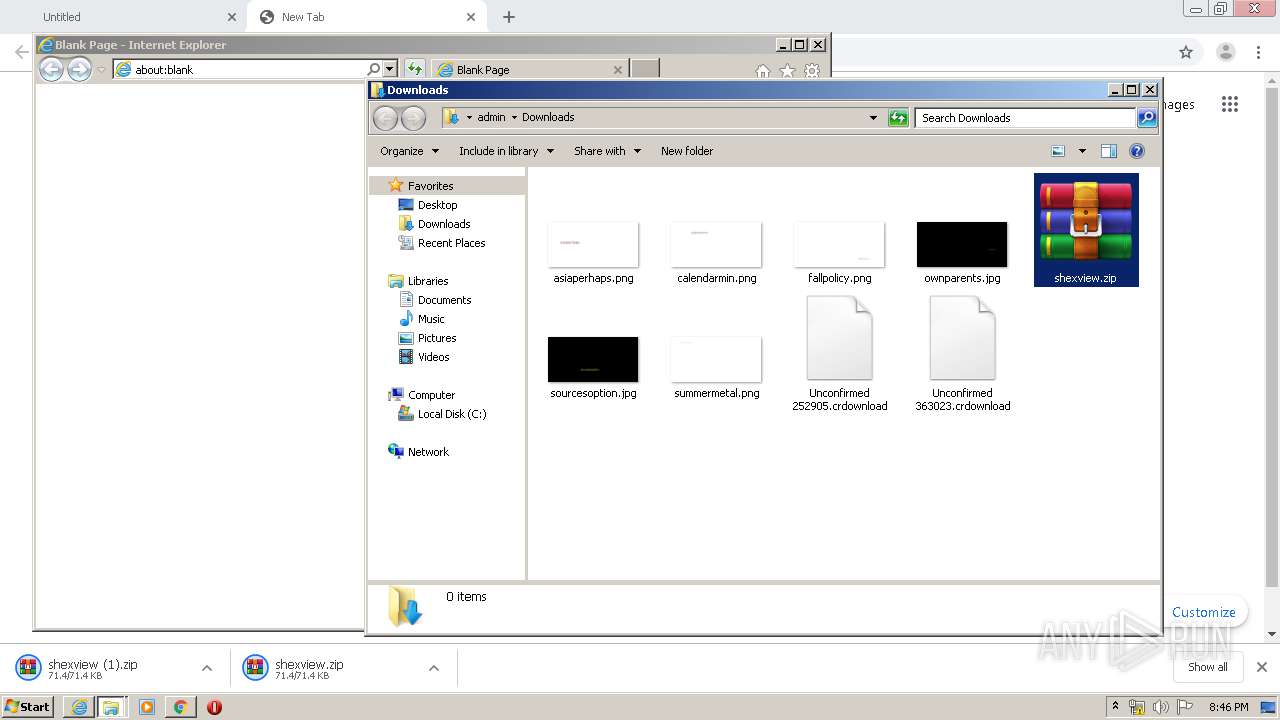Viewport: 1280px width, 720px height.
Task: Click Internet Explorer address field about:blank
Action: [238, 70]
